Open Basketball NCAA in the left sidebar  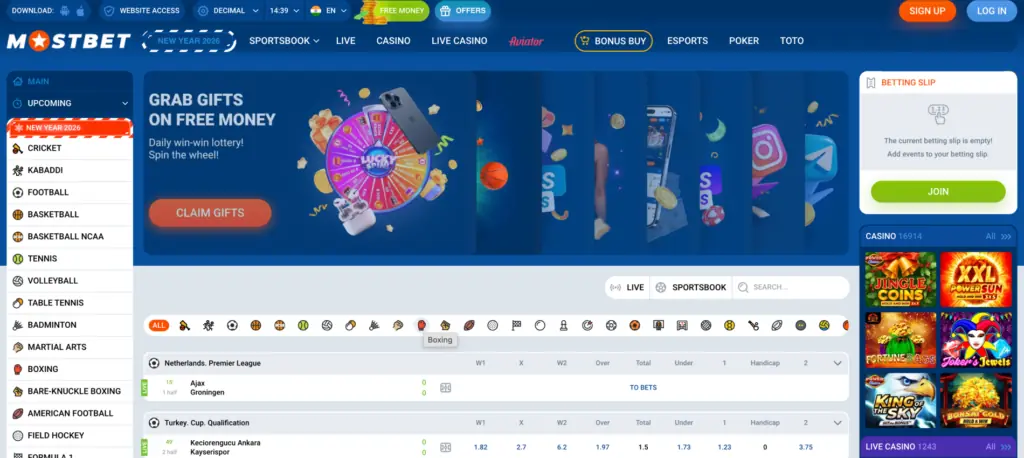(70, 237)
